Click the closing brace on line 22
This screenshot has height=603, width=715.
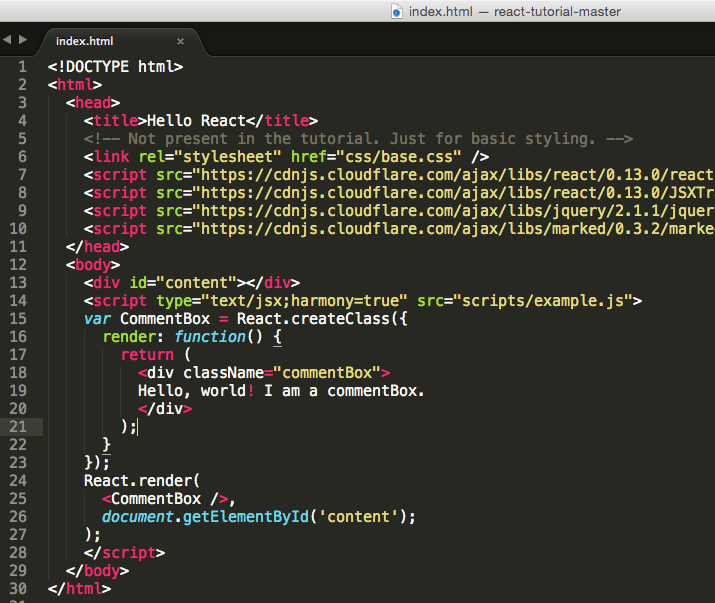tap(107, 445)
